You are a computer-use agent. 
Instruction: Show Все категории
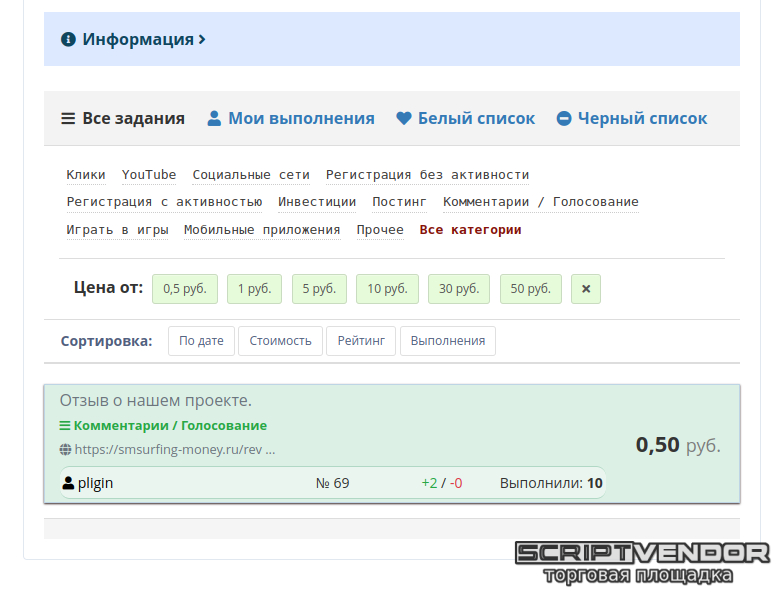(470, 230)
